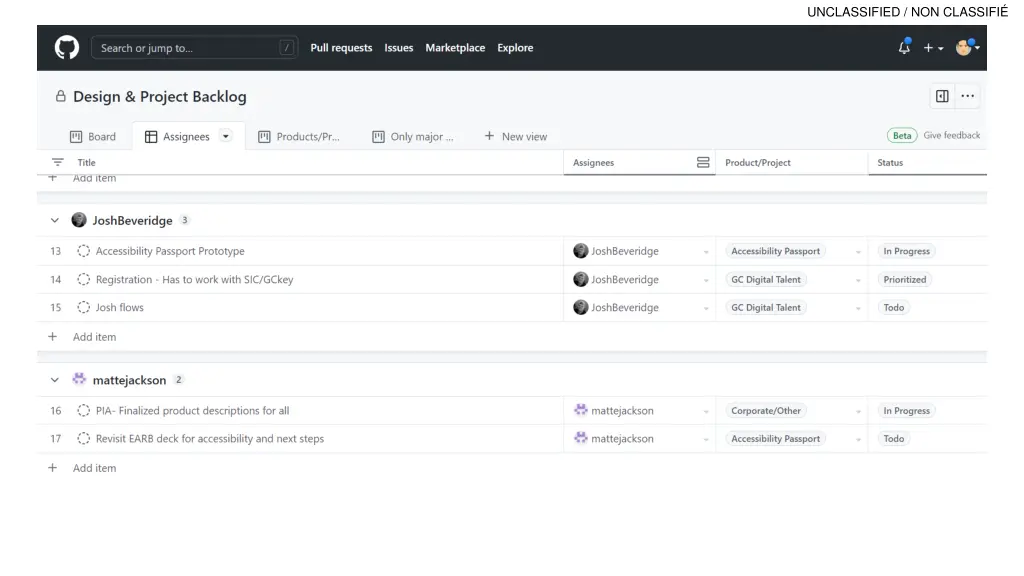The width and height of the screenshot is (1024, 576).
Task: Open Pull requests in top navigation
Action: [341, 48]
